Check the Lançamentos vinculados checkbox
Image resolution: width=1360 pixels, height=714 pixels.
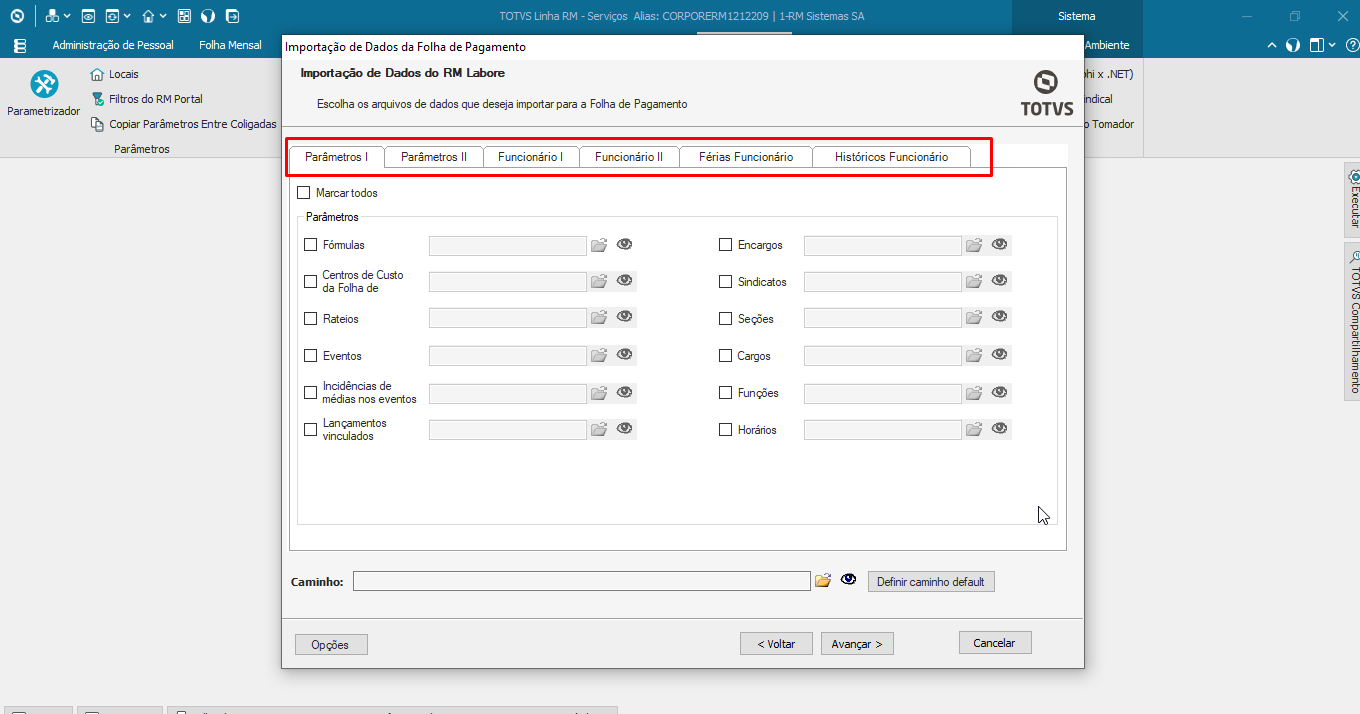[310, 429]
